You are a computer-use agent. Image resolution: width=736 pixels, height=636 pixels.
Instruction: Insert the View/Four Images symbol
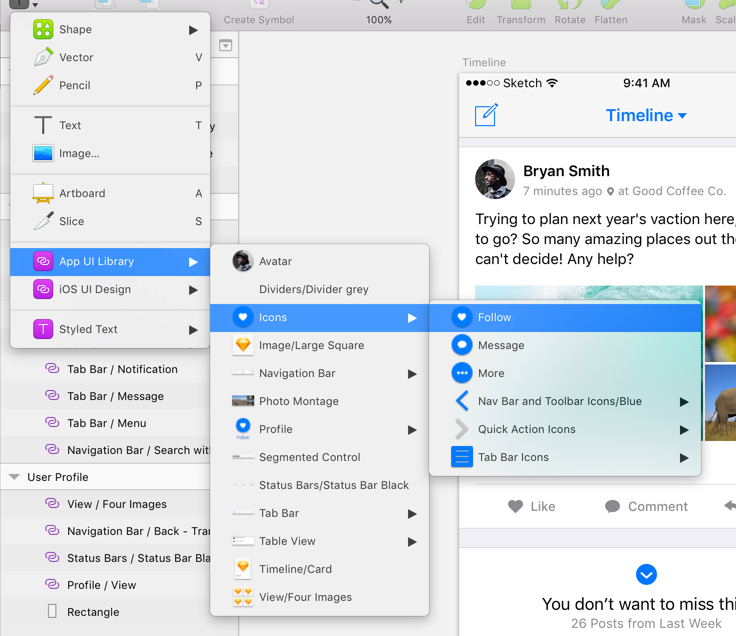(x=319, y=597)
